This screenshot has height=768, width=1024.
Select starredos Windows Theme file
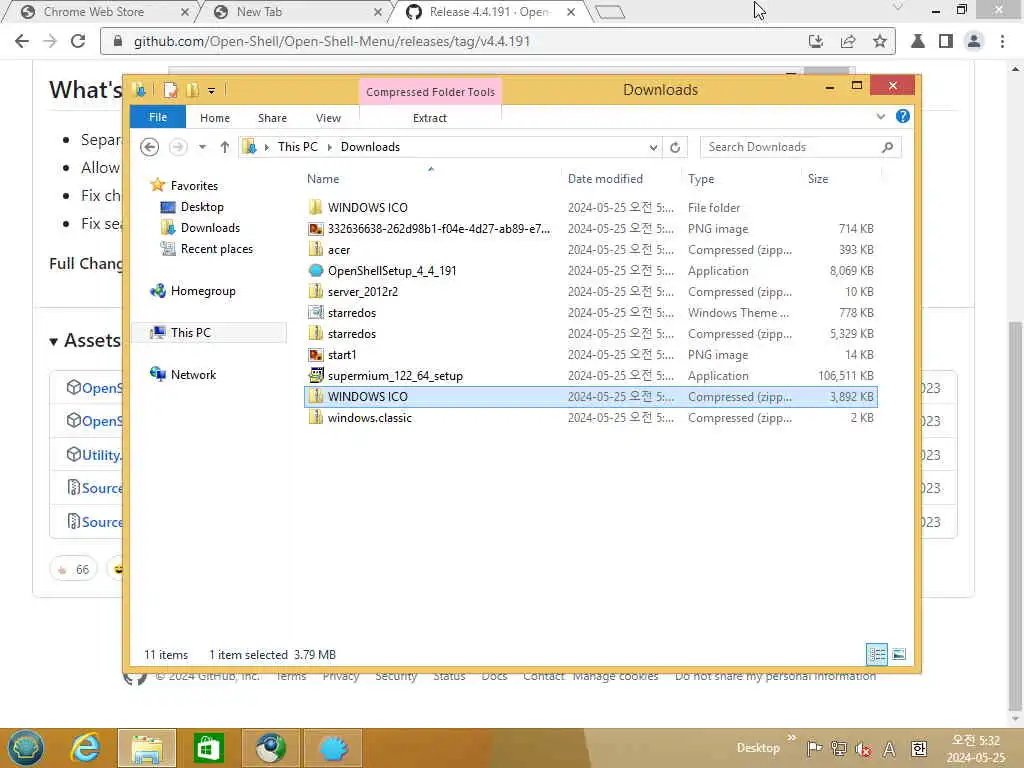(x=590, y=312)
